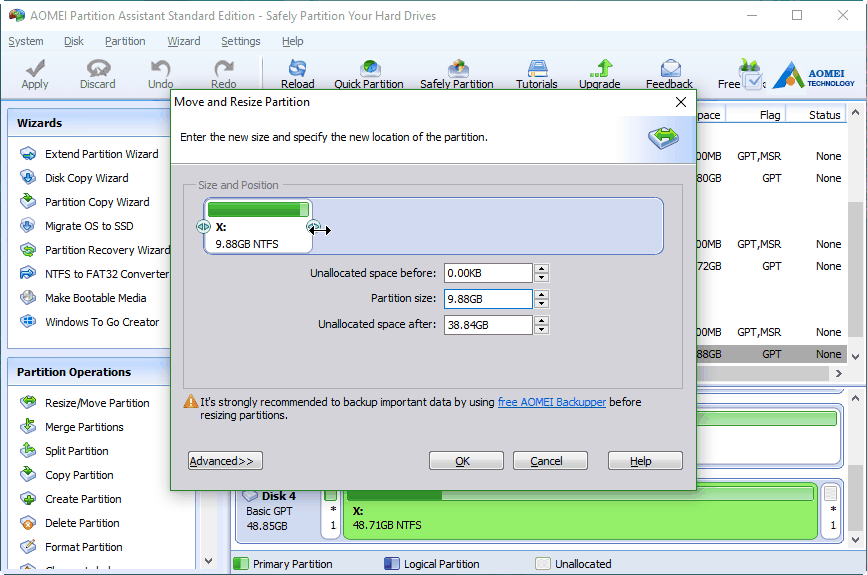
Task: Click the Free backup toolbar icon
Action: point(741,74)
